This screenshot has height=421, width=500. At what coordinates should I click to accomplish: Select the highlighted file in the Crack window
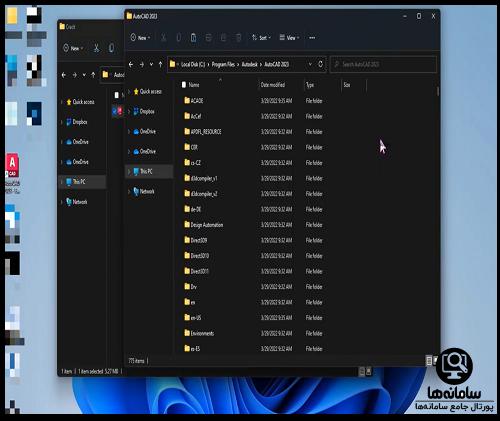point(118,111)
